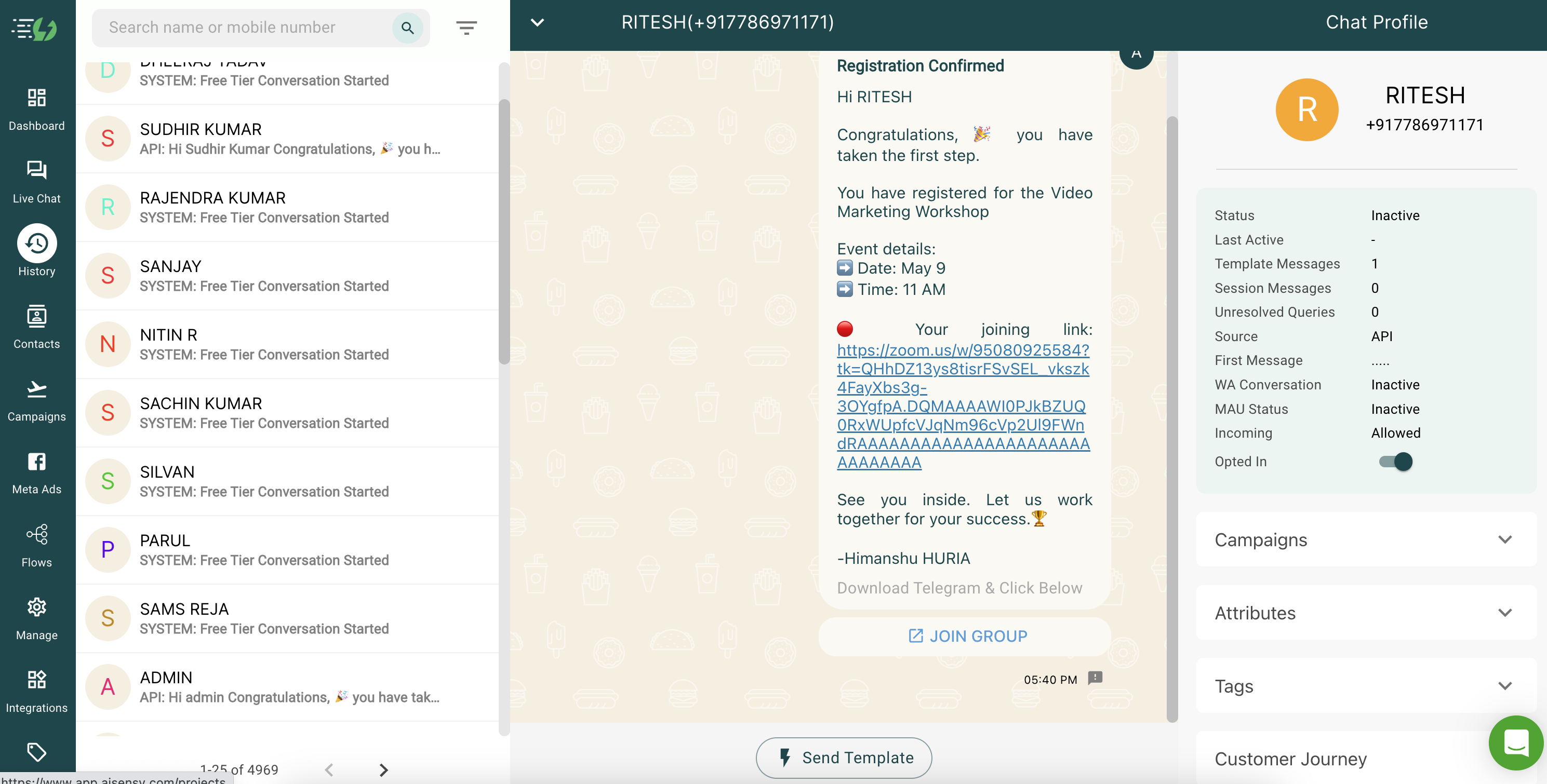Open the chat filter icon
The width and height of the screenshot is (1547, 784).
click(466, 28)
